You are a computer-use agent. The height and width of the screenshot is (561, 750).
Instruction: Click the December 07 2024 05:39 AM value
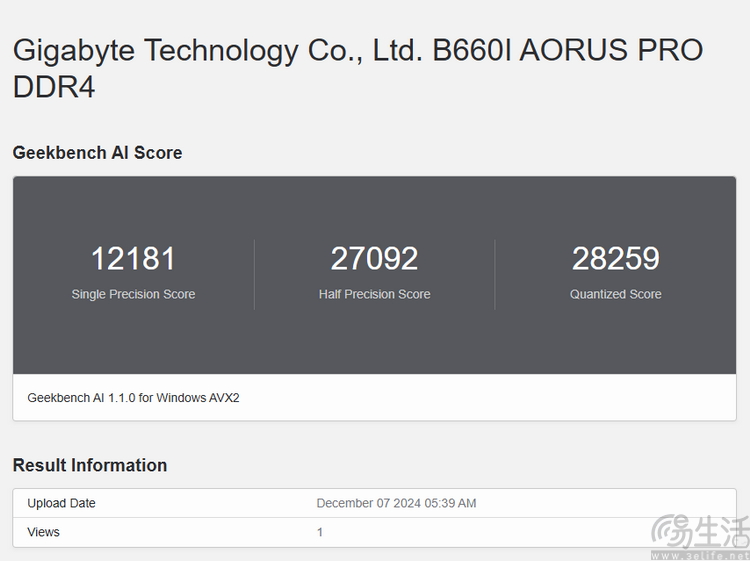pos(397,503)
